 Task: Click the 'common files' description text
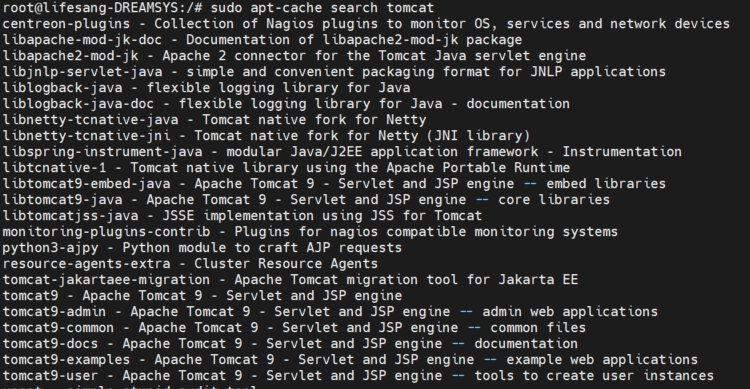click(538, 328)
